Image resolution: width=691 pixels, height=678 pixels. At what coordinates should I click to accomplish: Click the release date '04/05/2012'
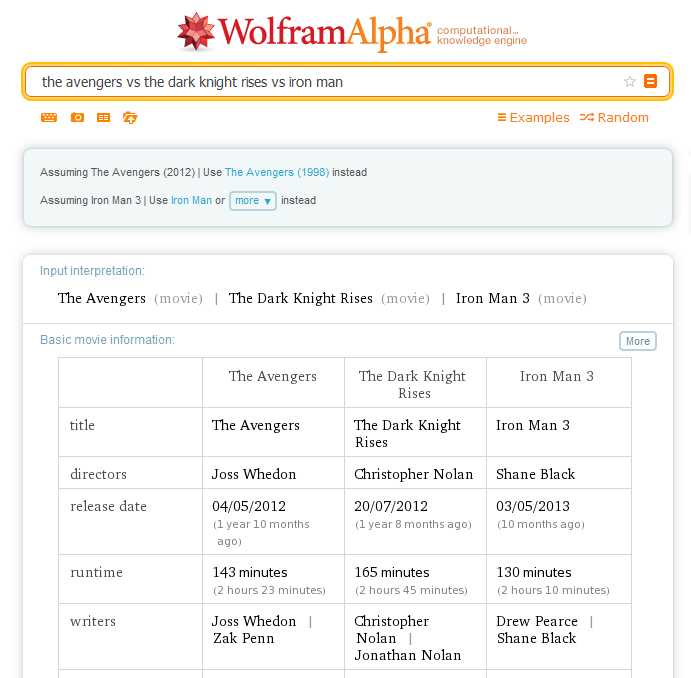pos(249,506)
